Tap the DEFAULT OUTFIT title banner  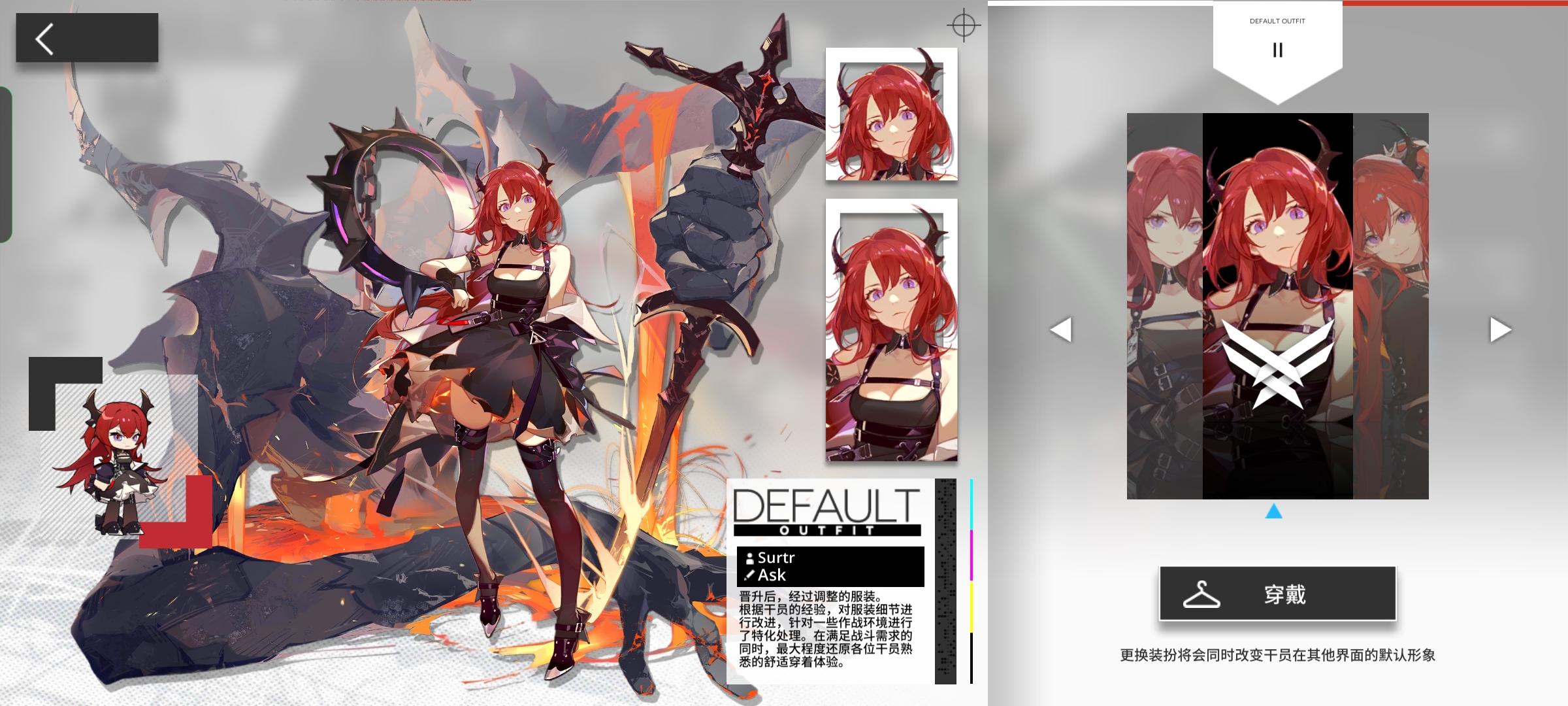tap(826, 513)
